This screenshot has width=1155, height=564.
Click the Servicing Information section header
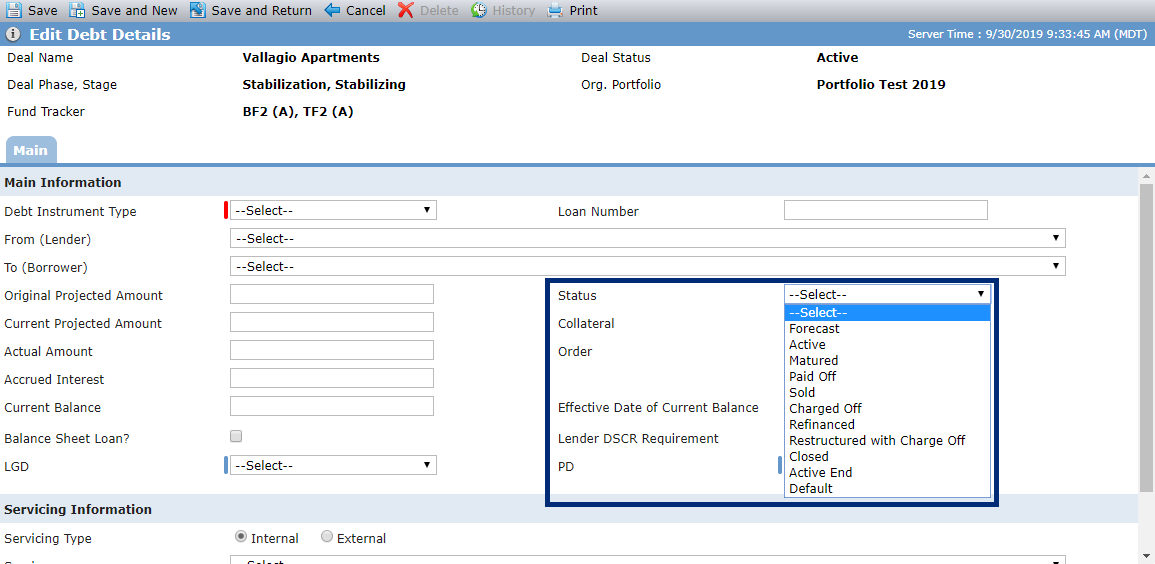click(78, 510)
